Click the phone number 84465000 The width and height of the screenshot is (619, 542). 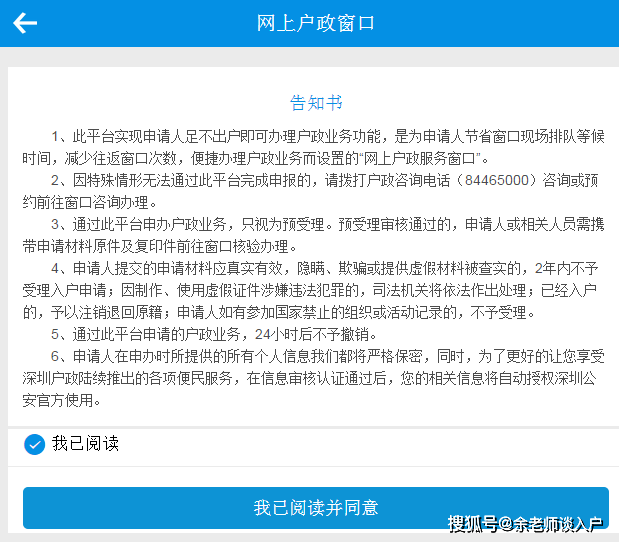[496, 180]
